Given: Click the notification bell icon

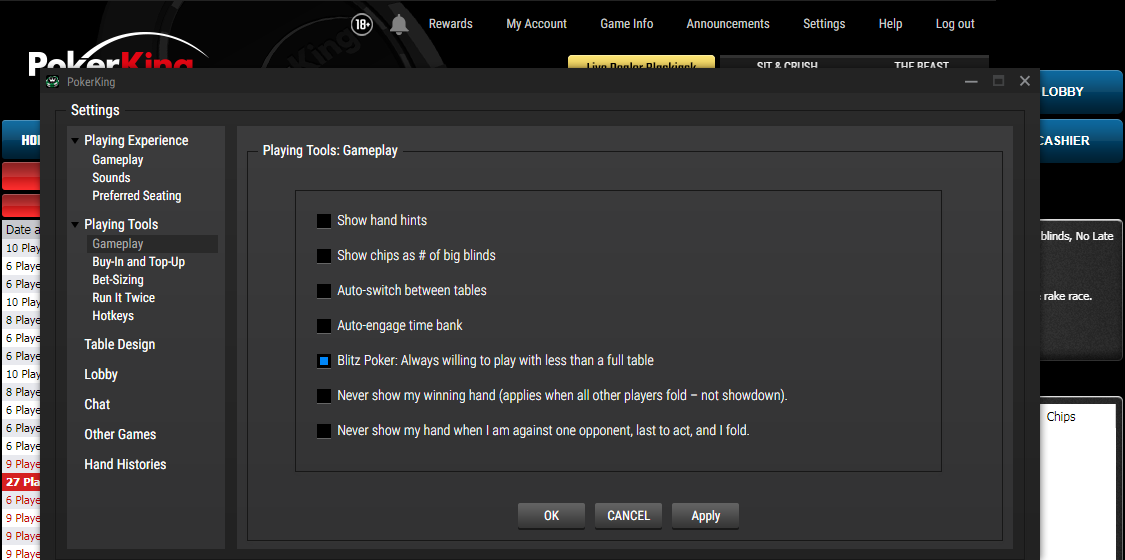Looking at the screenshot, I should pos(399,24).
